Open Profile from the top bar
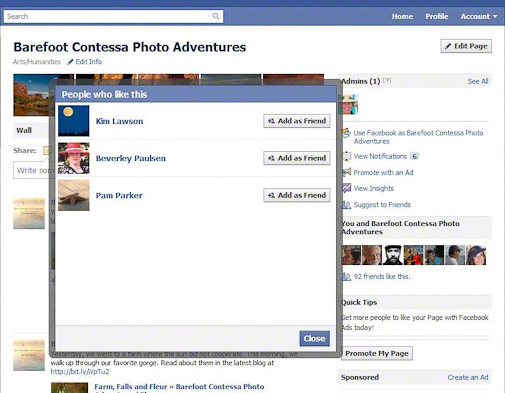Screen dimensions: 505x393 (437, 16)
